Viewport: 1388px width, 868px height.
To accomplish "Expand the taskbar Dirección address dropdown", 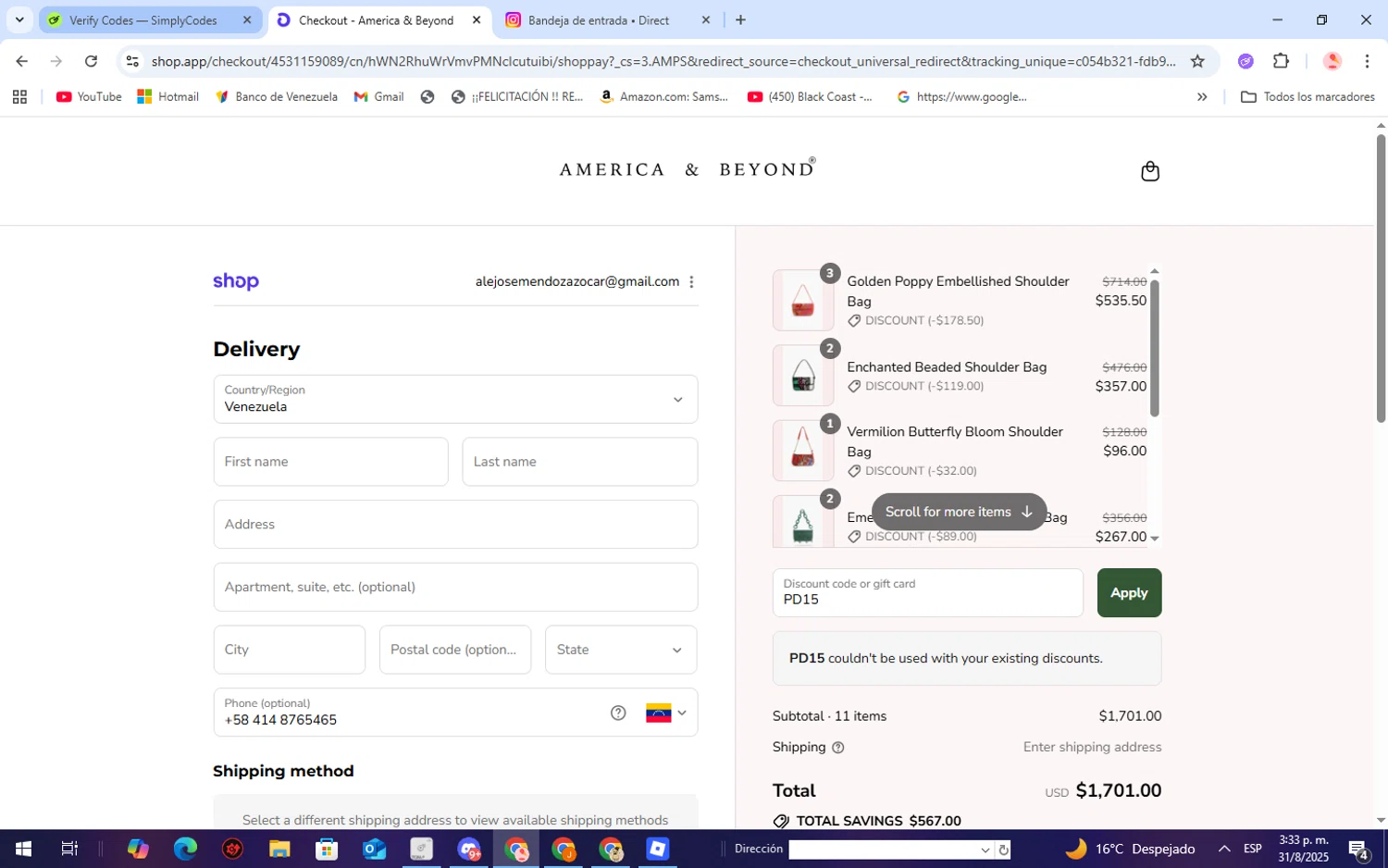I will click(x=985, y=849).
